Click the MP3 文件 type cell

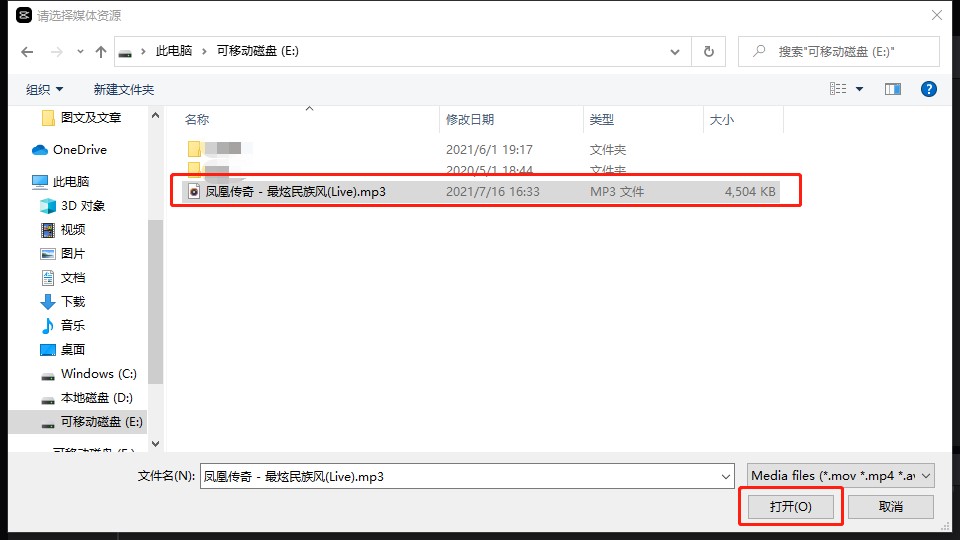tap(617, 192)
